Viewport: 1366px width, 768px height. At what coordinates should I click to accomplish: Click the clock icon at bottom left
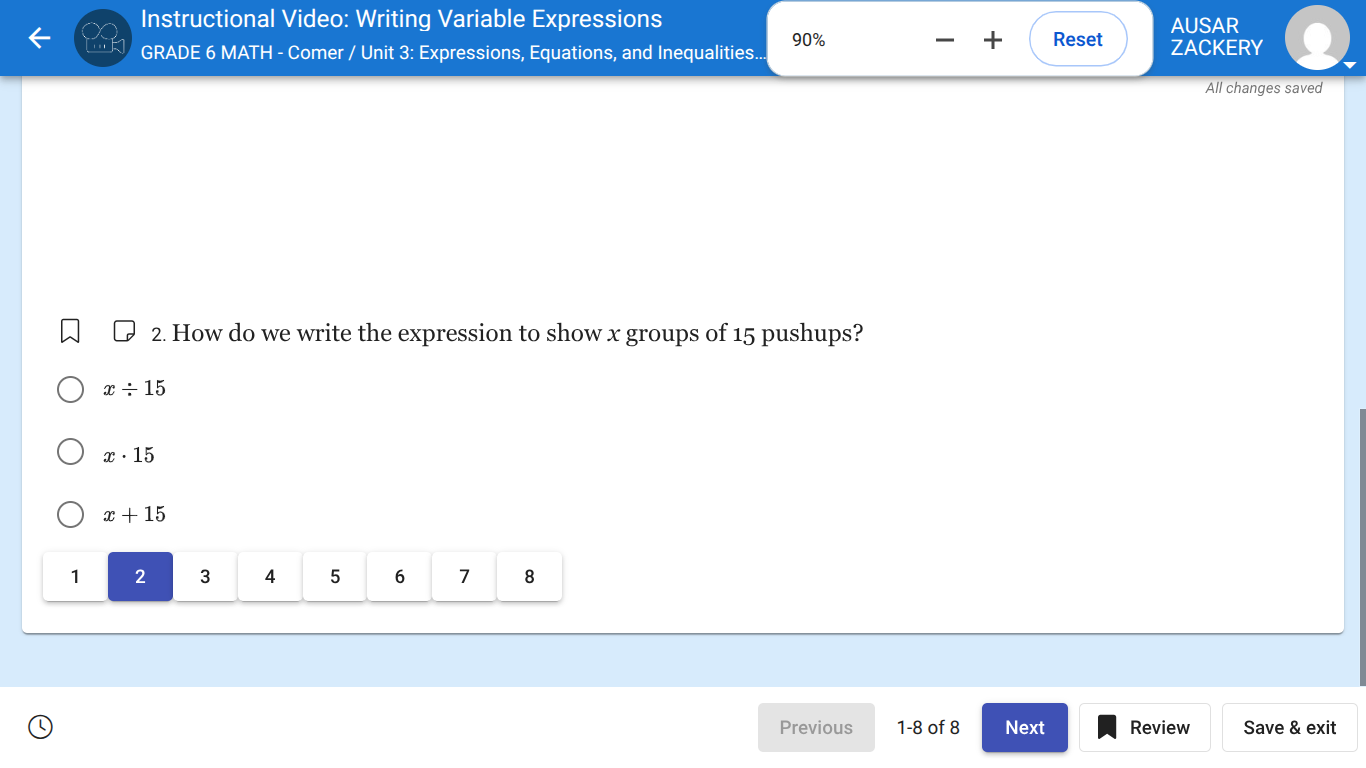(x=40, y=727)
